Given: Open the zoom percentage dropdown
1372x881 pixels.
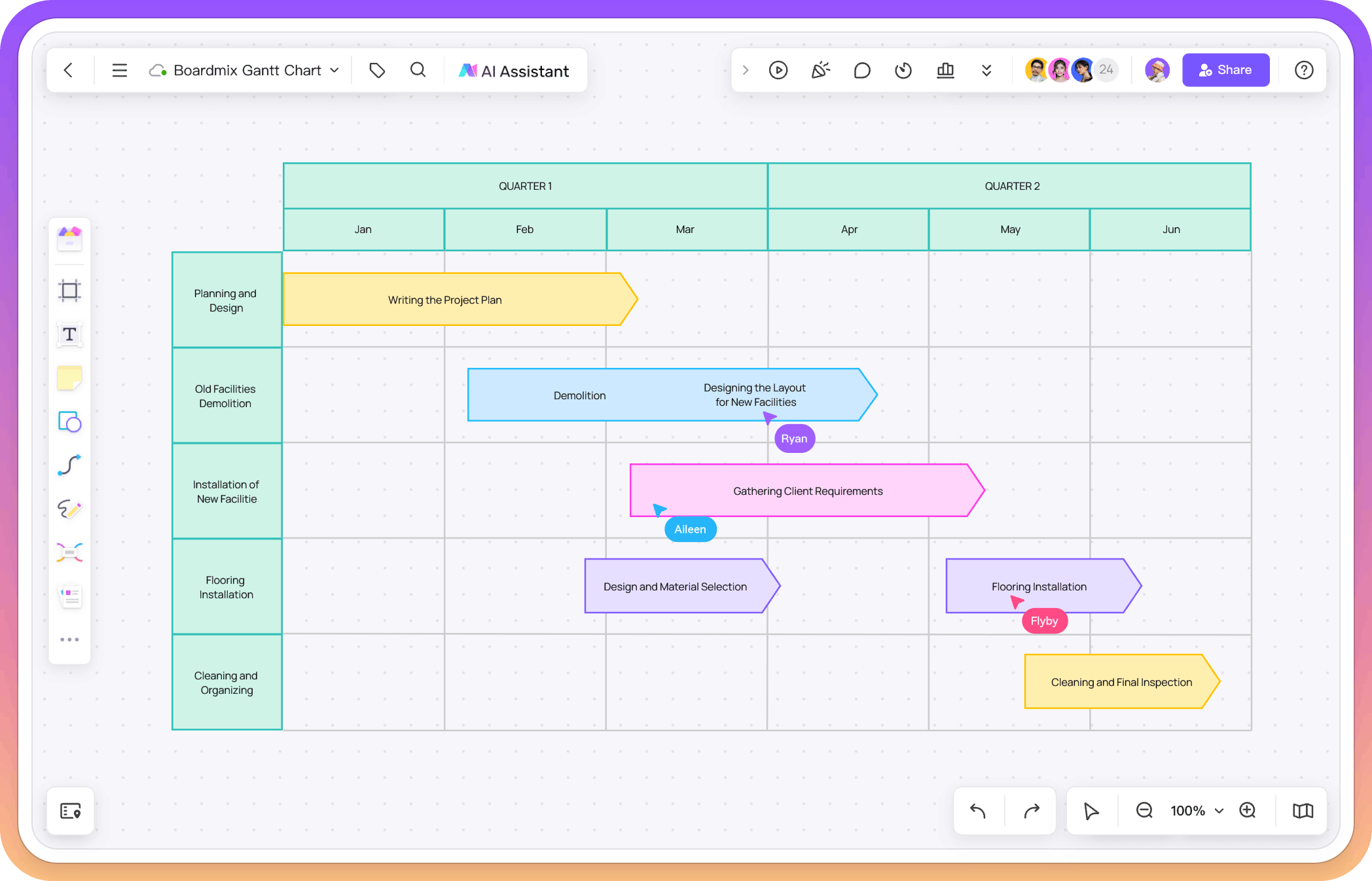Looking at the screenshot, I should (1197, 811).
